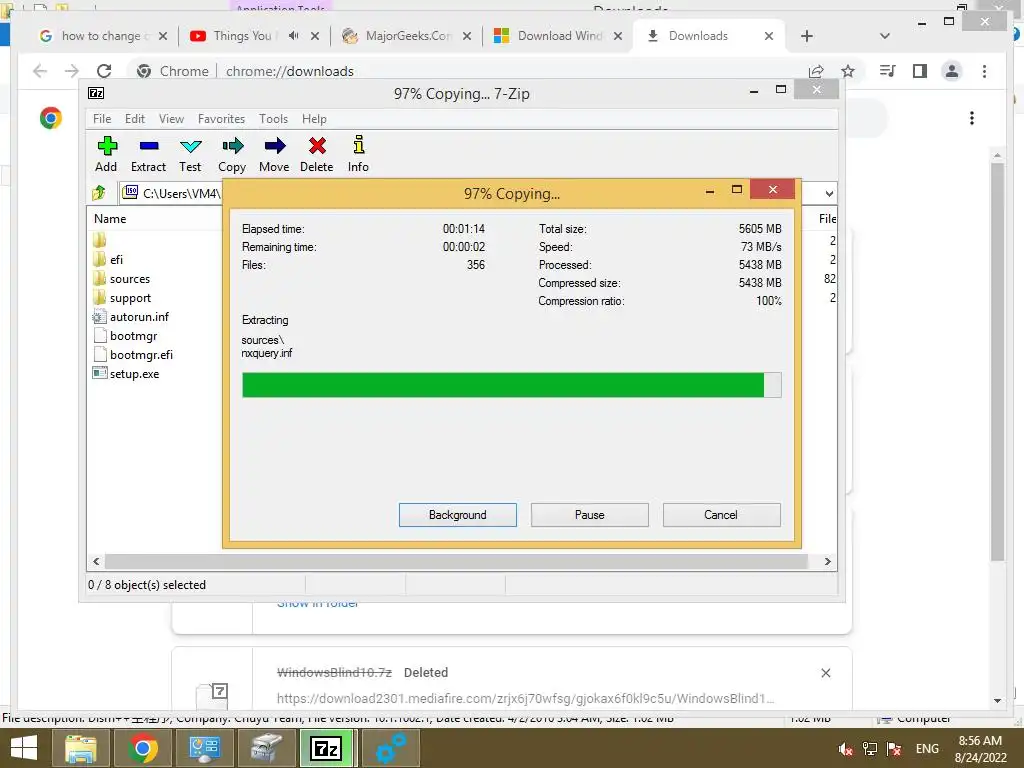Switch to the Download Windows tab
The image size is (1024, 768).
[557, 36]
